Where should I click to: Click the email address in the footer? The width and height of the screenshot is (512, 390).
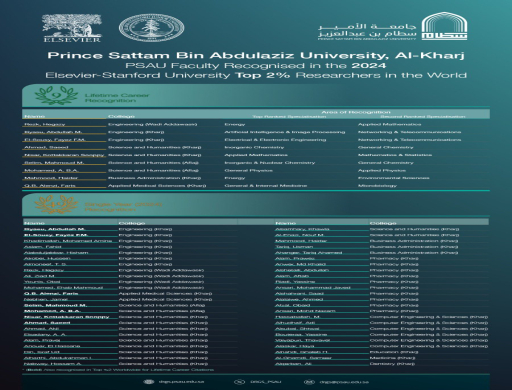344,382
